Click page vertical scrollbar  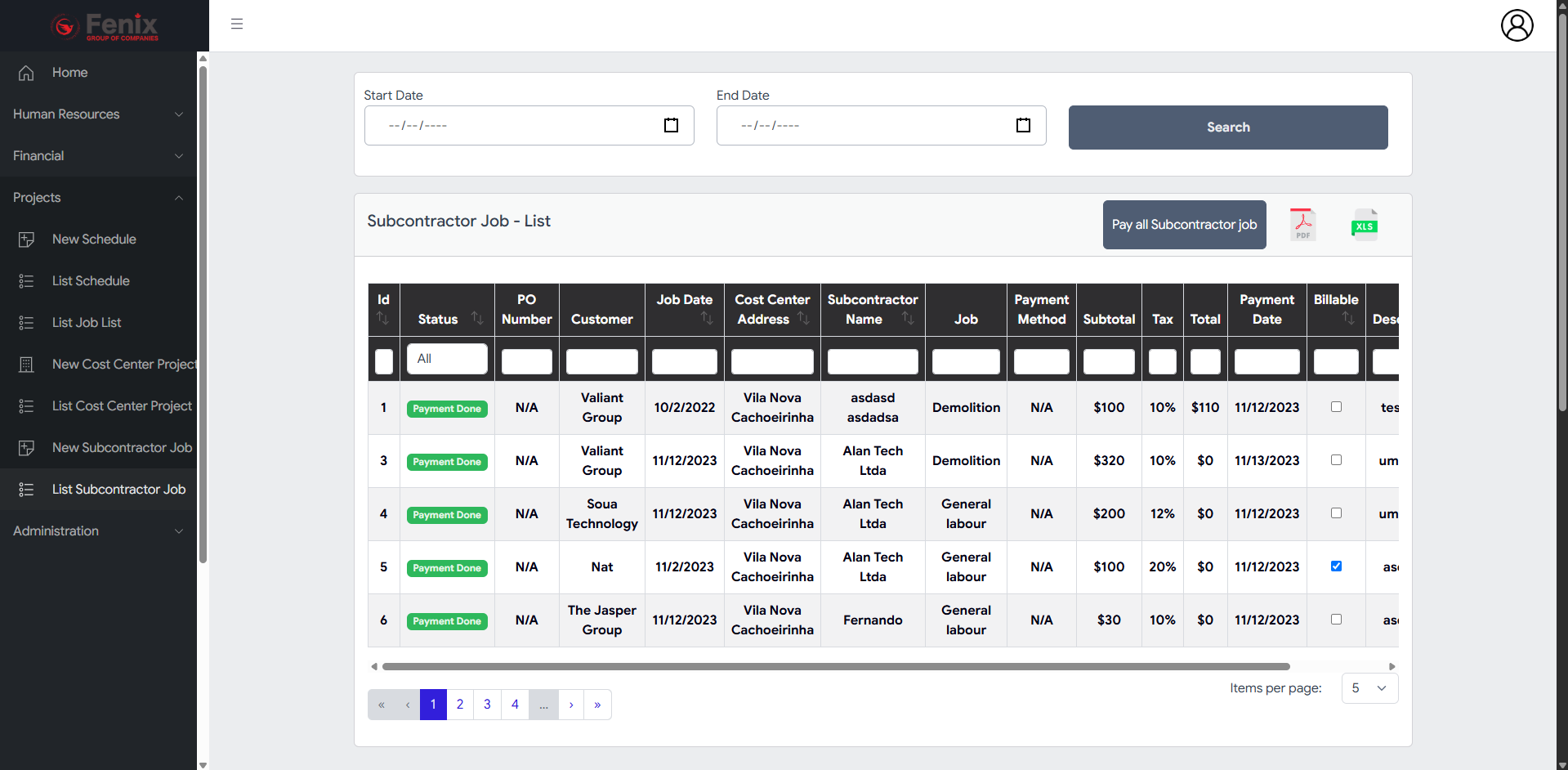pos(1562,213)
